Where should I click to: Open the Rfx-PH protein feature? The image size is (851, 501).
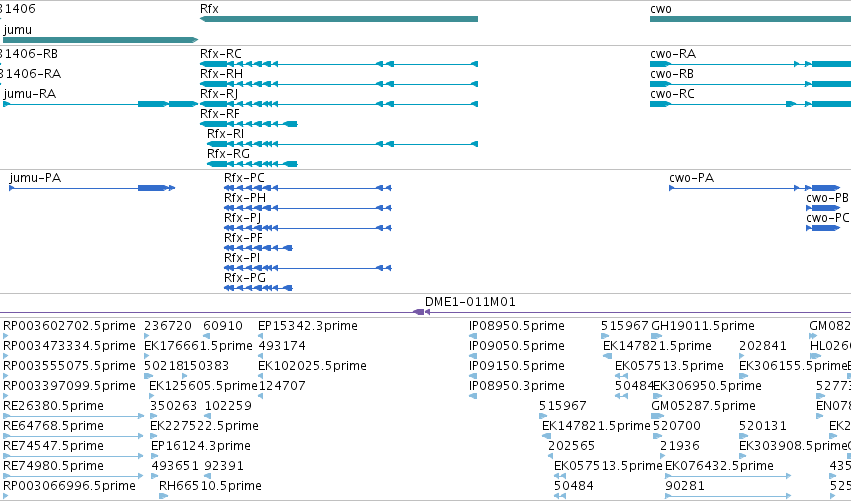coord(308,208)
